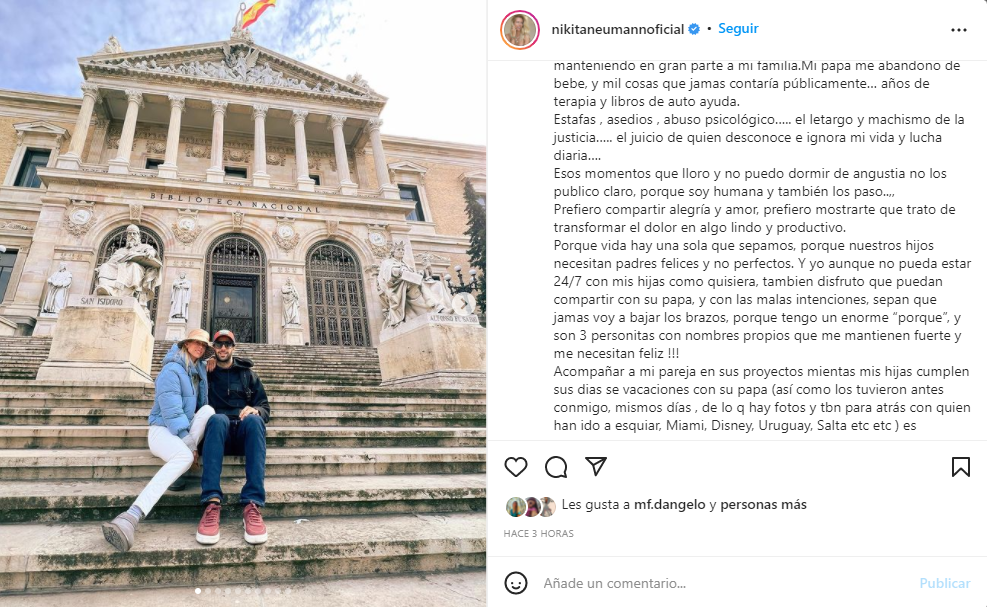Follow the account with Seguir

tap(738, 28)
